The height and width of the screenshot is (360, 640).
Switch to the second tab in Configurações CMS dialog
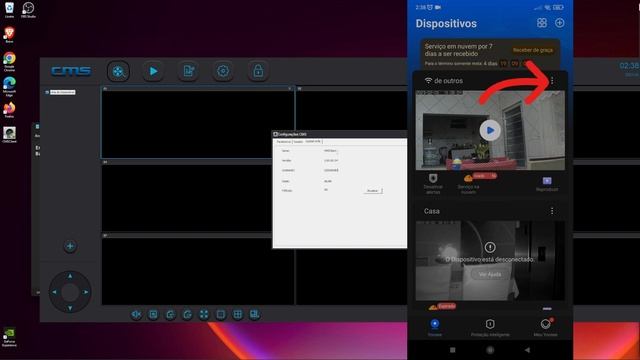pyautogui.click(x=298, y=142)
